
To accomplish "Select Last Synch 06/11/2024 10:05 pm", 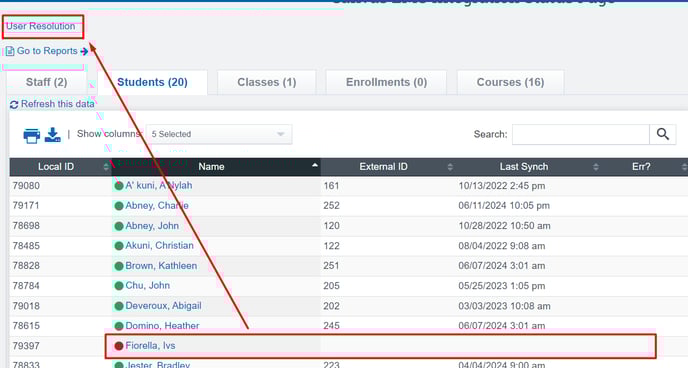I will 504,206.
